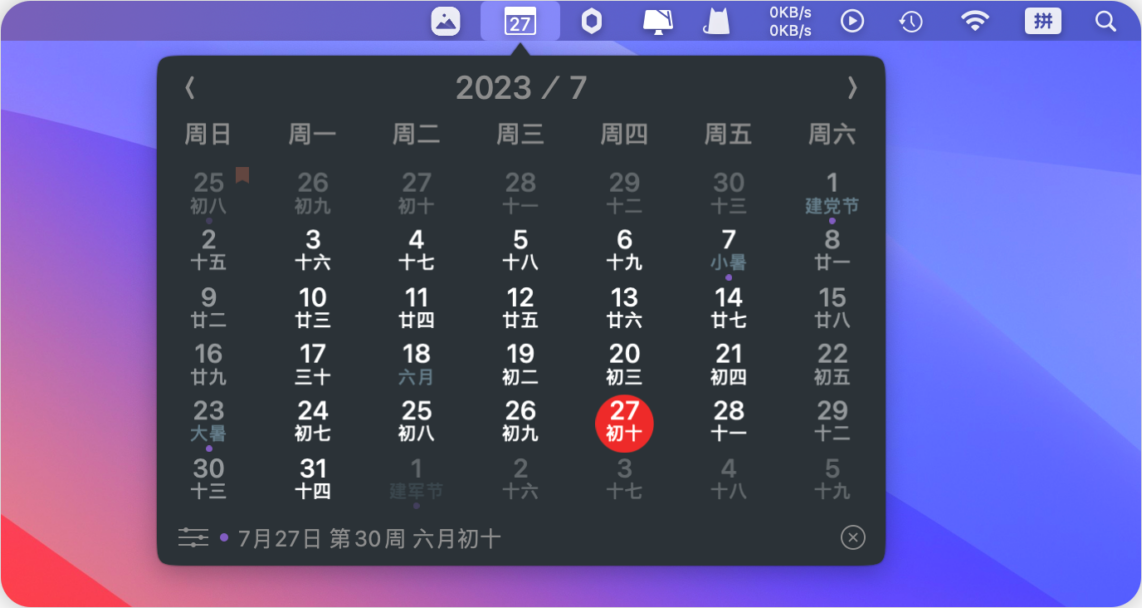
Task: Select July 14 廿七
Action: tap(728, 308)
